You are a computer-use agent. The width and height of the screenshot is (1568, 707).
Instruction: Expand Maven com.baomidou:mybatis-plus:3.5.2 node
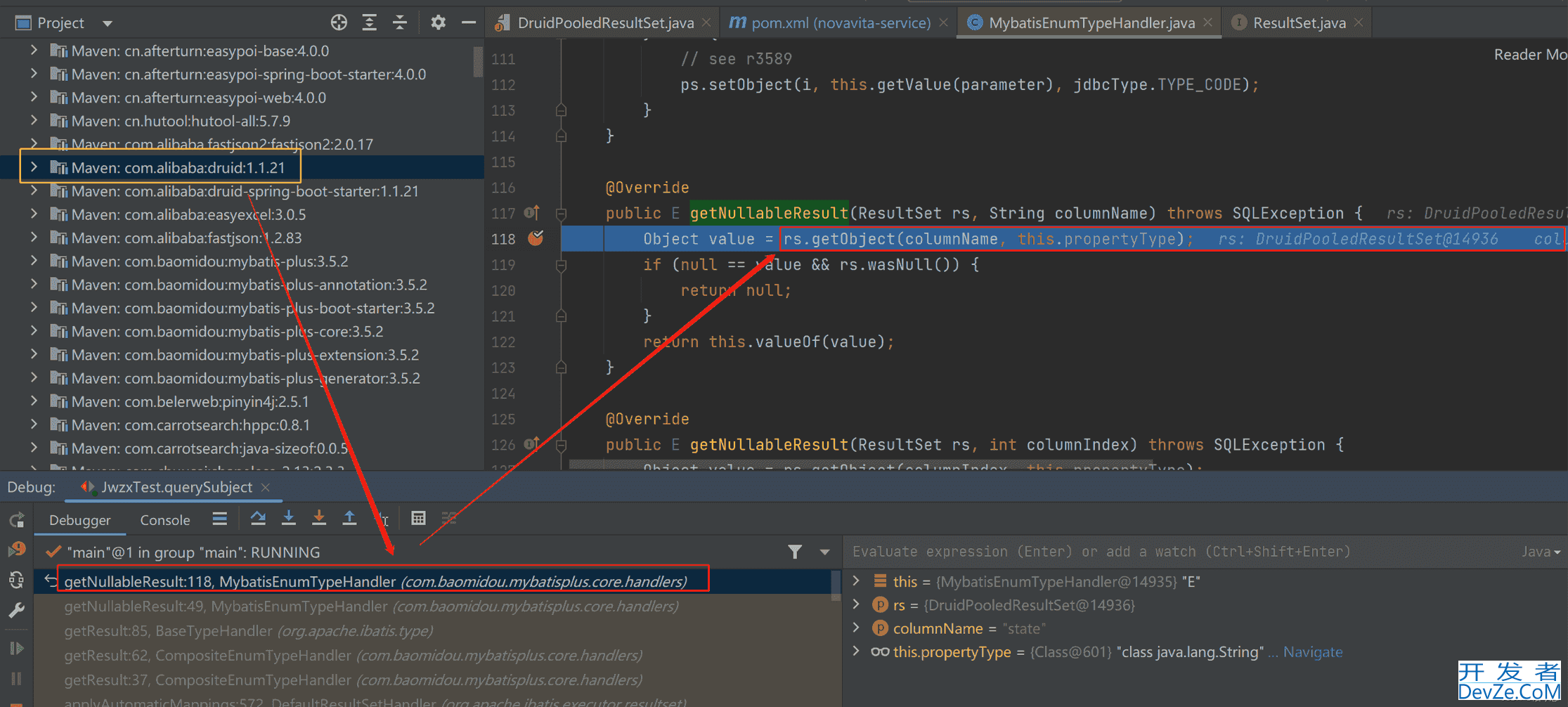[x=34, y=261]
